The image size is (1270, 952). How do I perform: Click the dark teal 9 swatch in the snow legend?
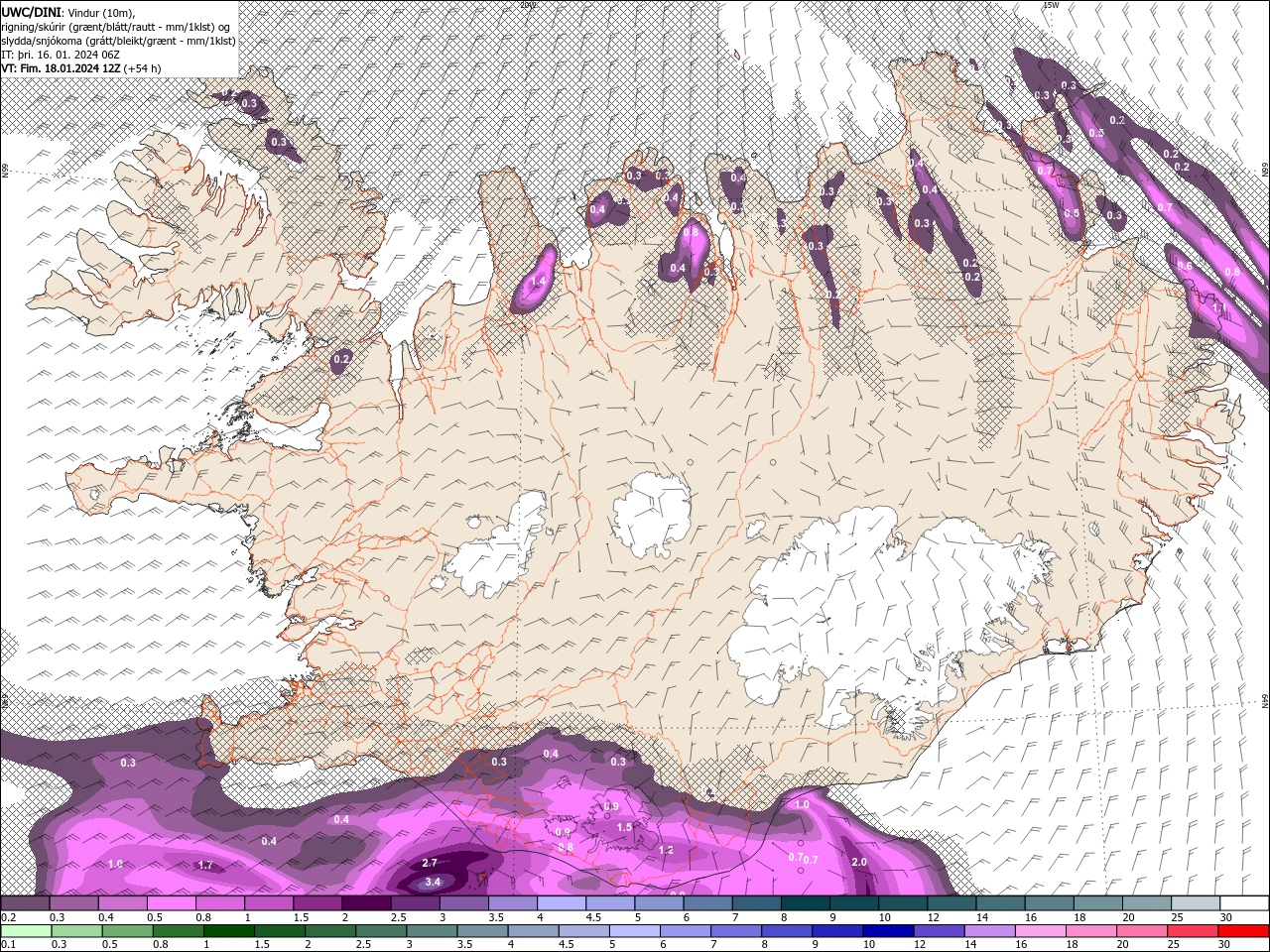[853, 903]
